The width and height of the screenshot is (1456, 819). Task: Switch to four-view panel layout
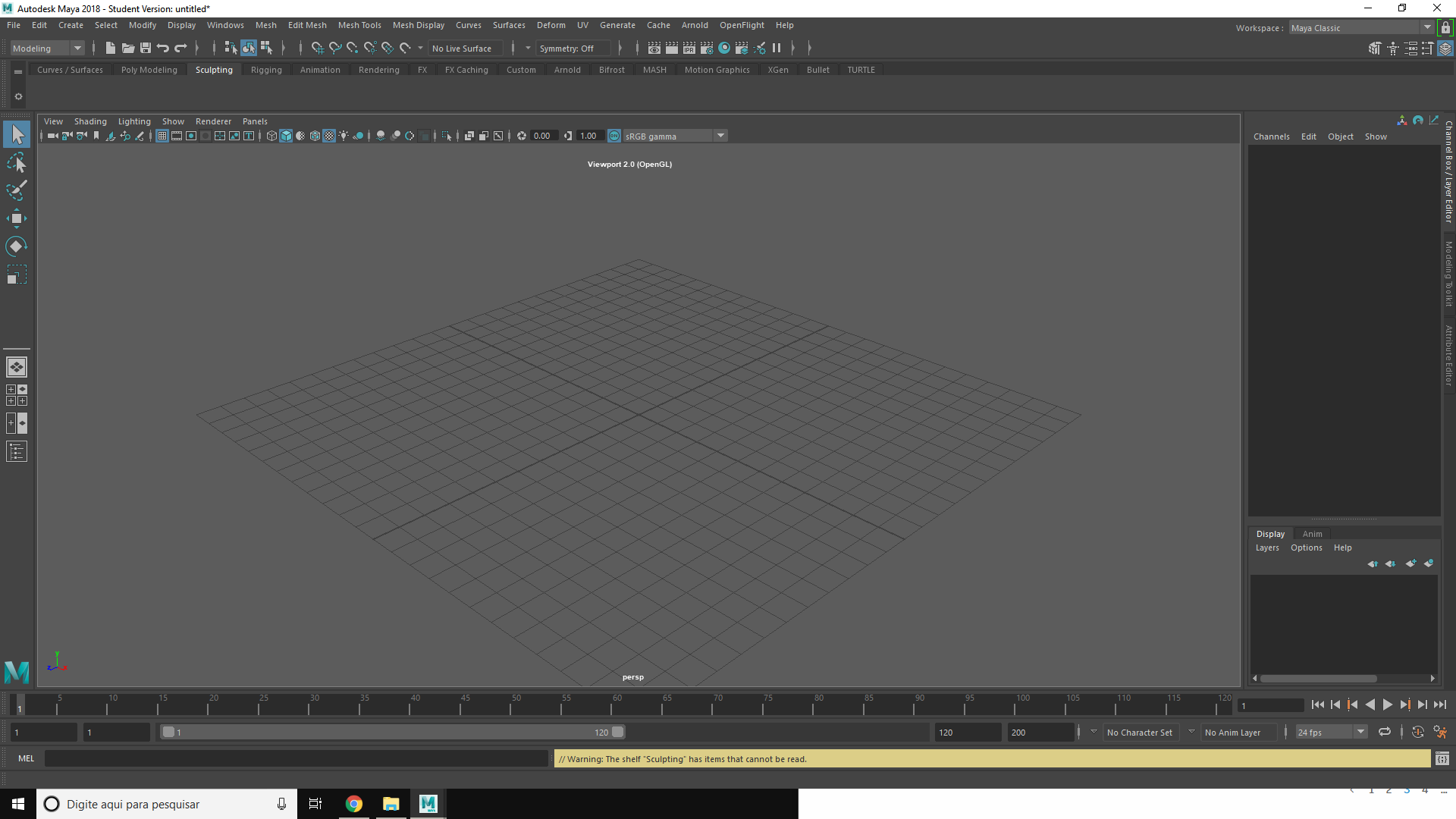[17, 395]
